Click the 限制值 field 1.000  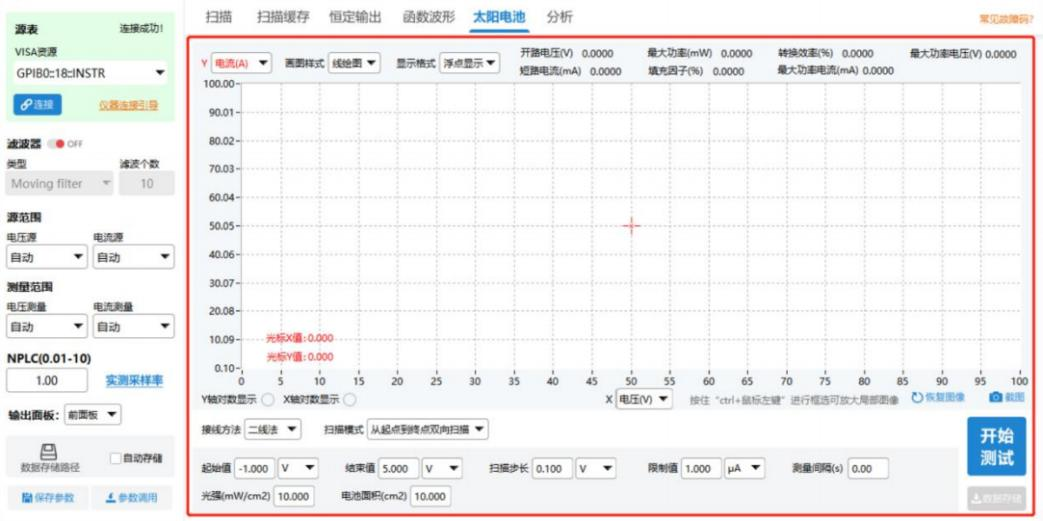pos(701,468)
